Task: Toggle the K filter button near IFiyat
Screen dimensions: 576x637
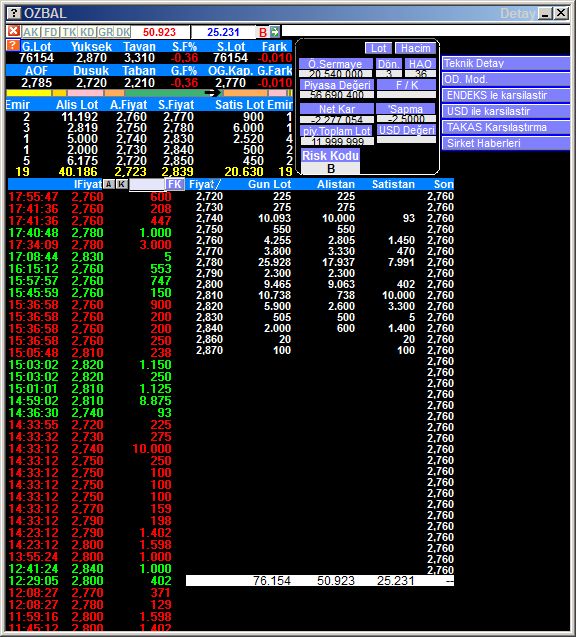Action: 121,184
